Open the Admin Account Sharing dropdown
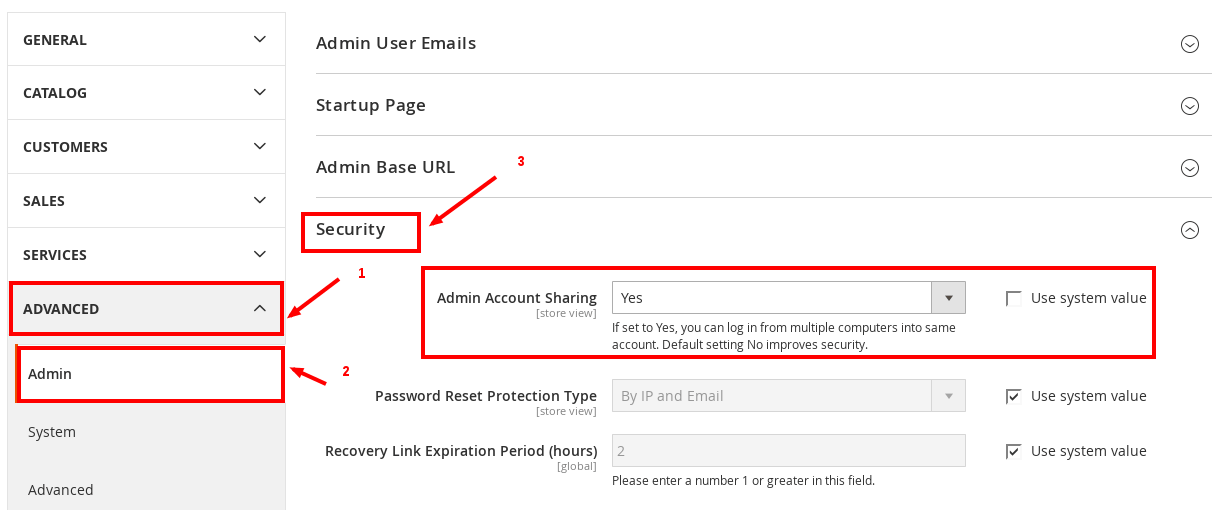This screenshot has width=1214, height=510. pos(789,298)
